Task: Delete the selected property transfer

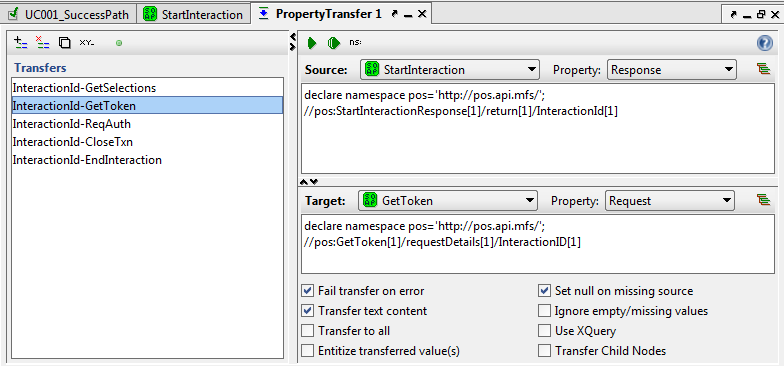Action: (42, 43)
